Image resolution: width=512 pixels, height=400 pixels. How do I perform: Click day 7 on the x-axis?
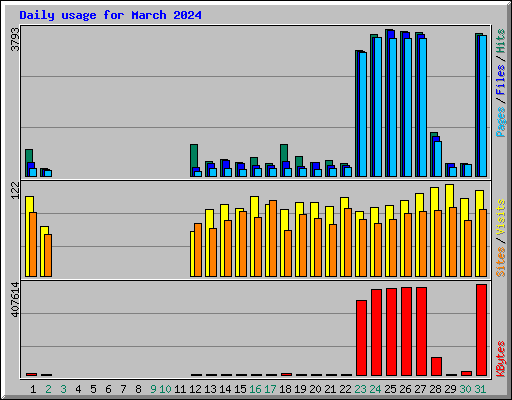tap(123, 389)
